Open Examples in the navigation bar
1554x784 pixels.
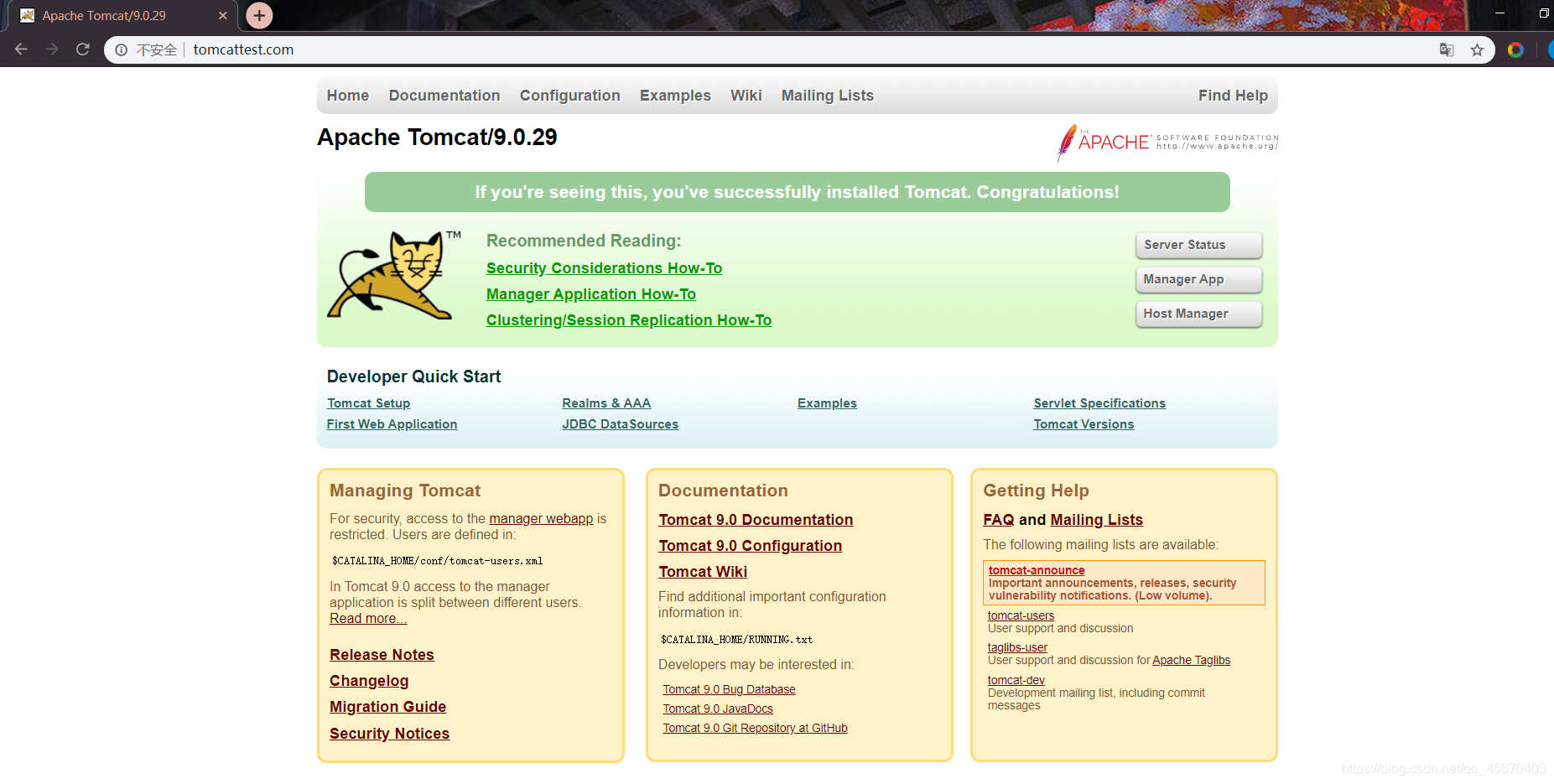pyautogui.click(x=675, y=96)
